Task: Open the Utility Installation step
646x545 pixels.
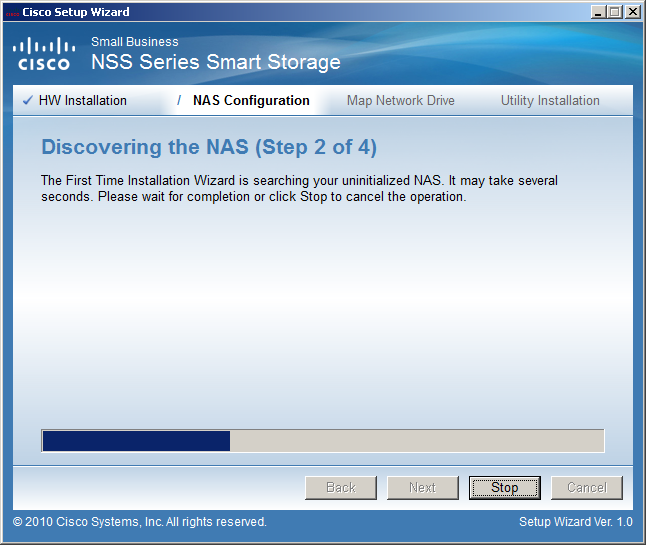Action: pyautogui.click(x=550, y=101)
